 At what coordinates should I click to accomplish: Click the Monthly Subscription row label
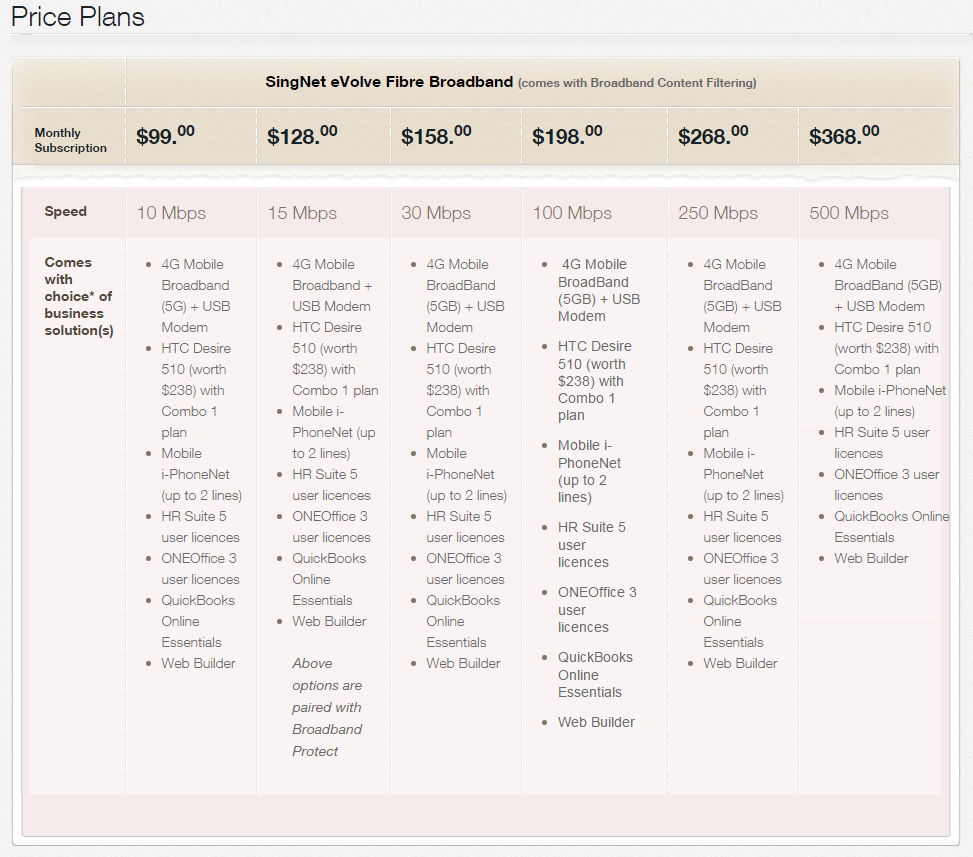70,140
